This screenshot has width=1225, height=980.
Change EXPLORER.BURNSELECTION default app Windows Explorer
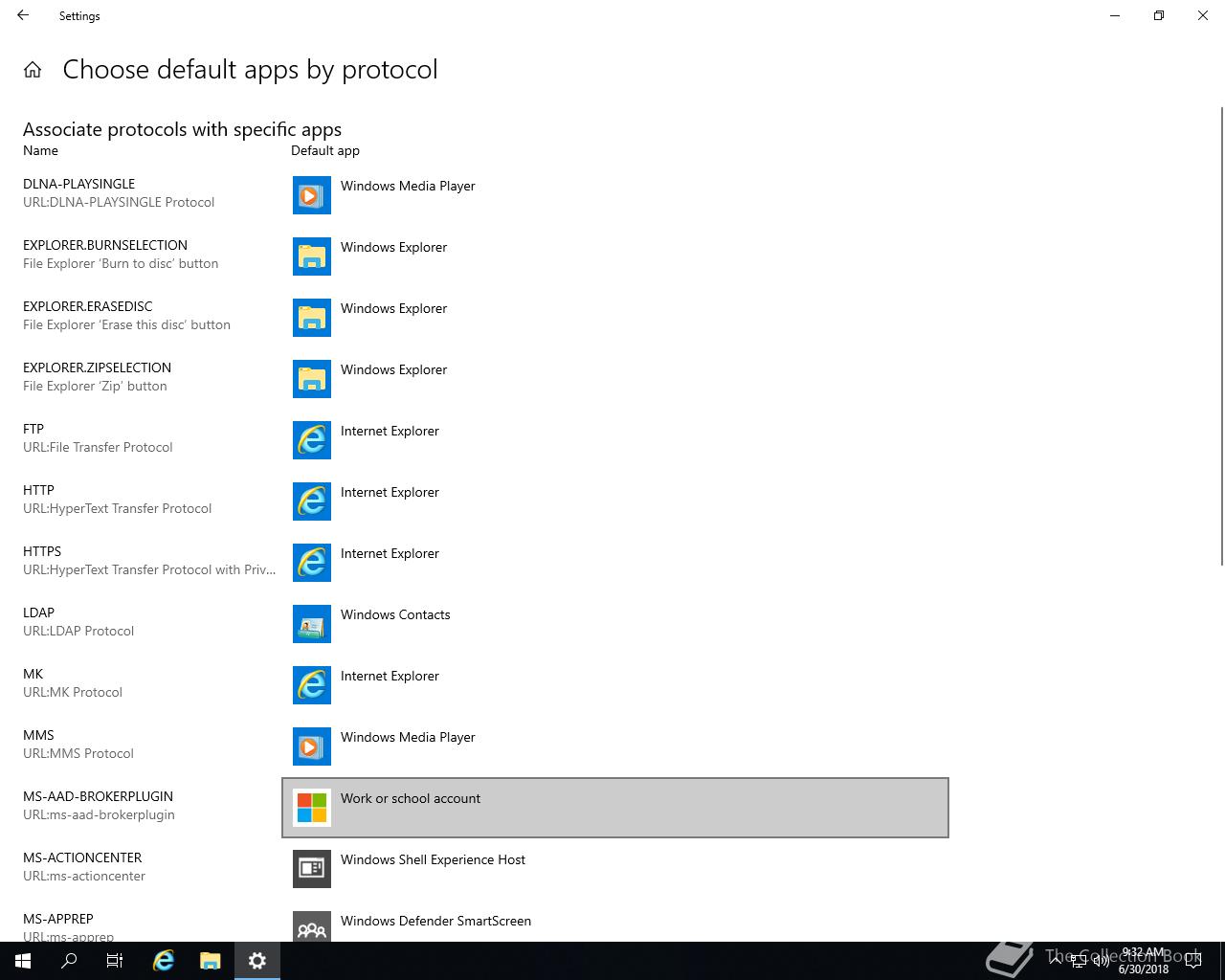[615, 256]
